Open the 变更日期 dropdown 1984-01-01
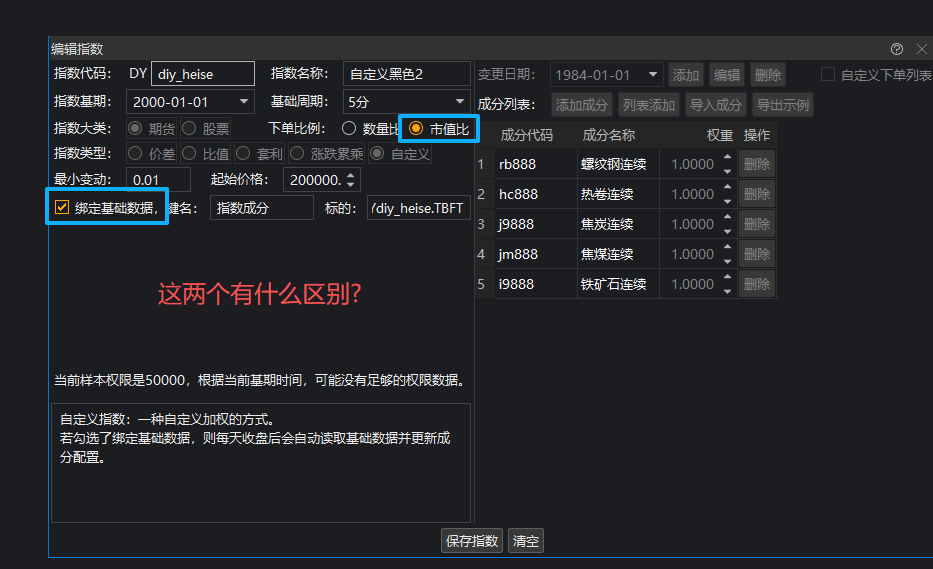Viewport: 933px width, 569px height. [653, 75]
